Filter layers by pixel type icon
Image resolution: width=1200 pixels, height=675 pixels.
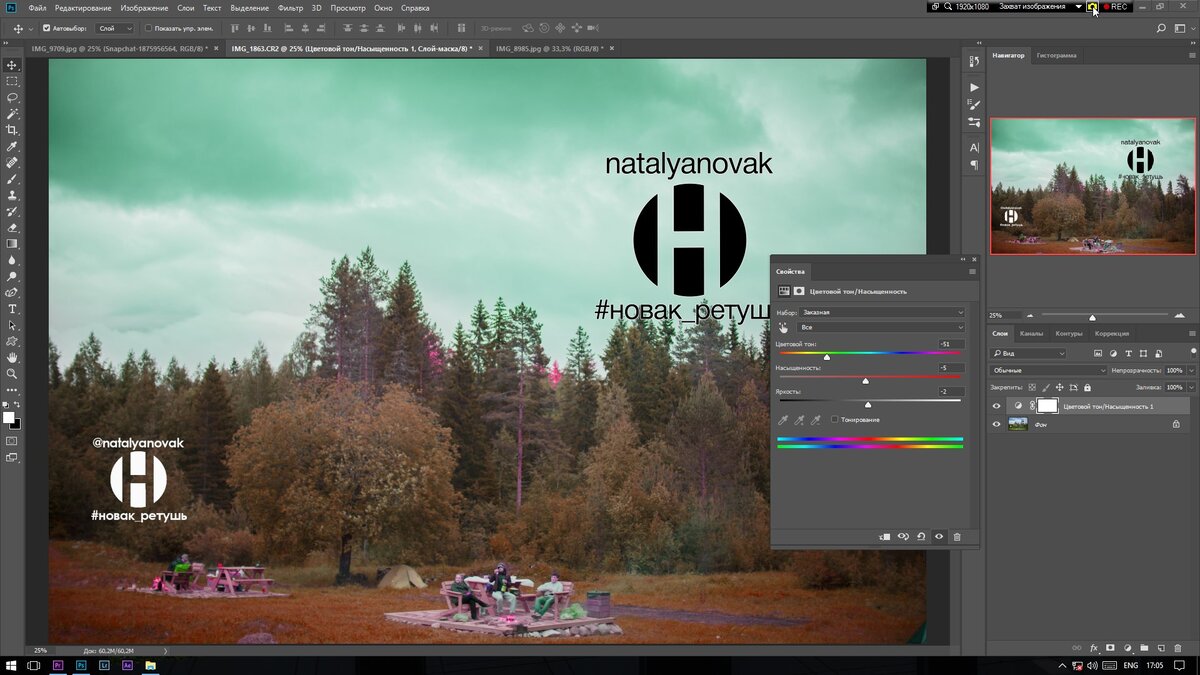point(1098,353)
